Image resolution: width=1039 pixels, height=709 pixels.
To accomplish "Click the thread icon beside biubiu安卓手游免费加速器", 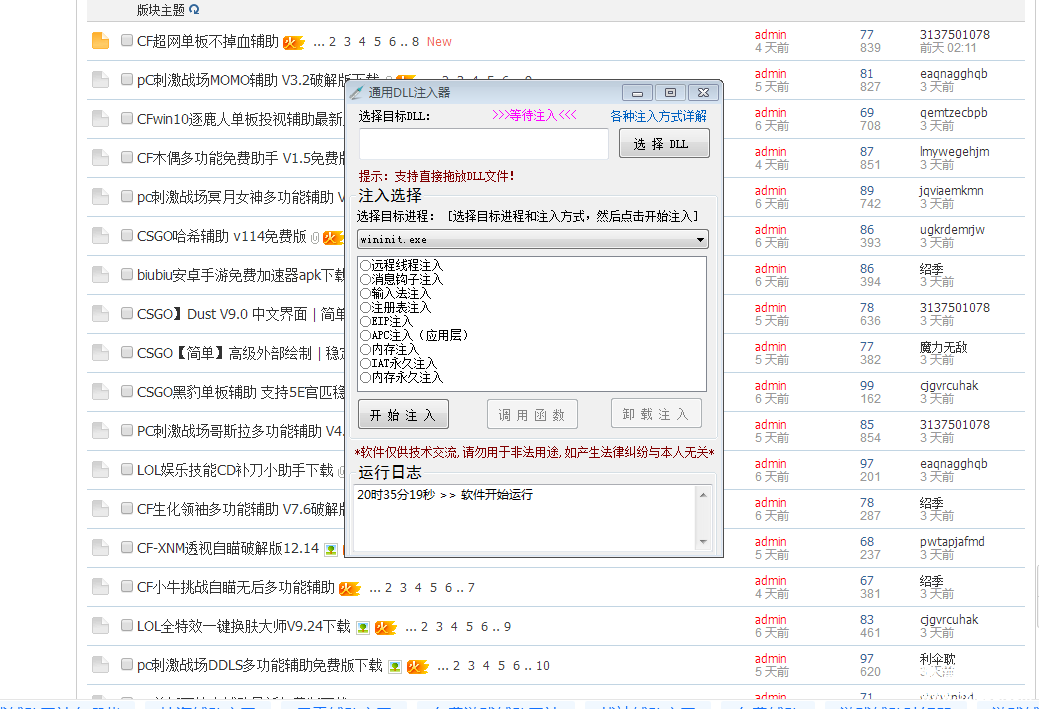I will [x=101, y=274].
